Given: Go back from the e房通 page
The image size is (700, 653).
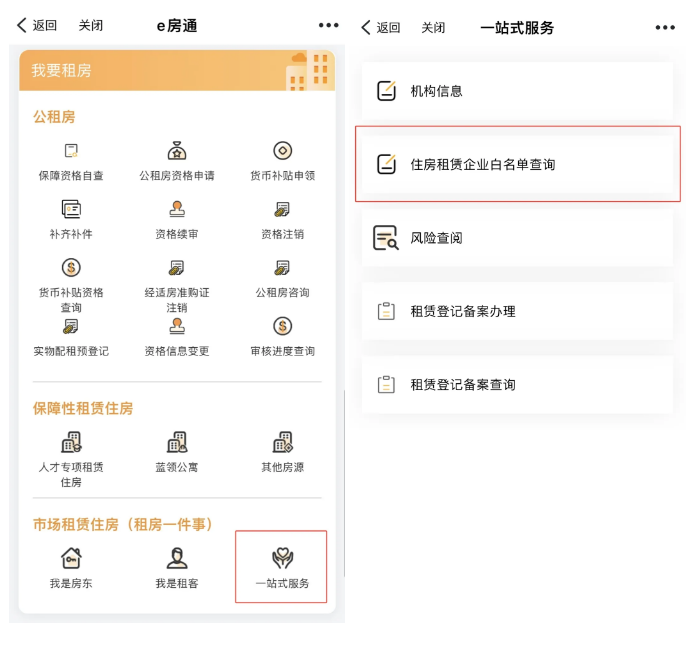Looking at the screenshot, I should [38, 26].
